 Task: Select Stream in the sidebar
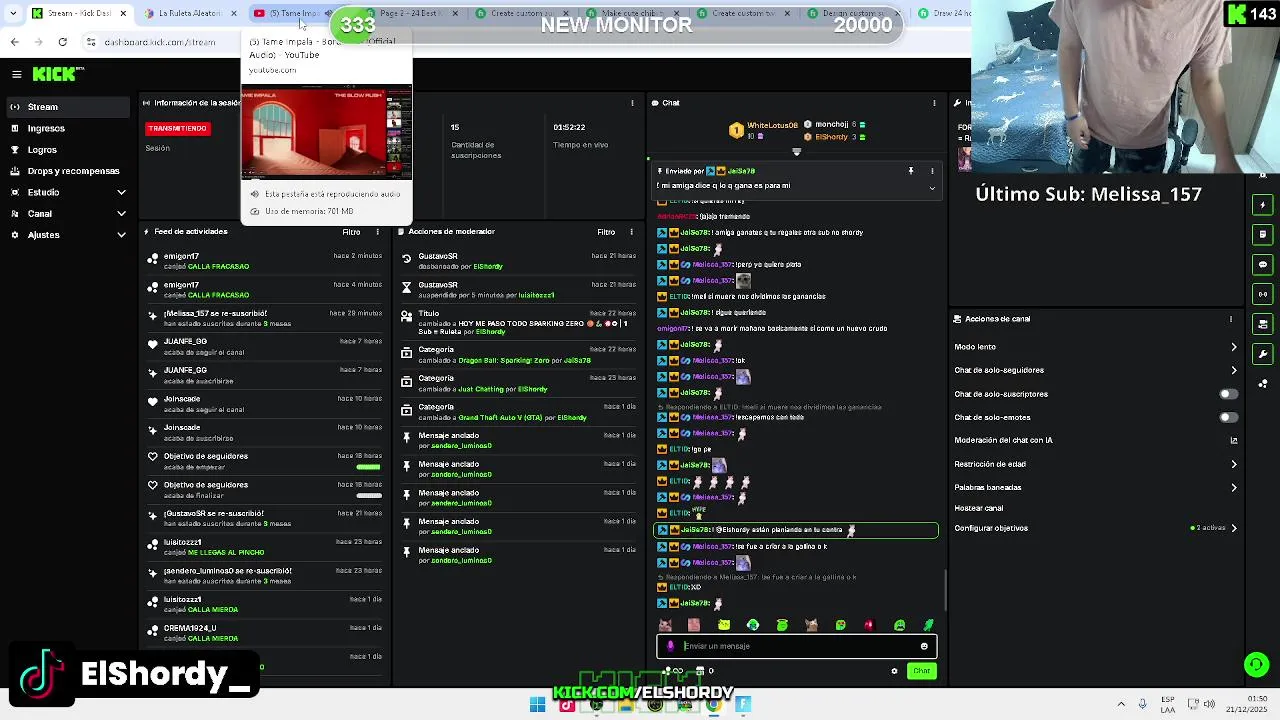click(66, 107)
